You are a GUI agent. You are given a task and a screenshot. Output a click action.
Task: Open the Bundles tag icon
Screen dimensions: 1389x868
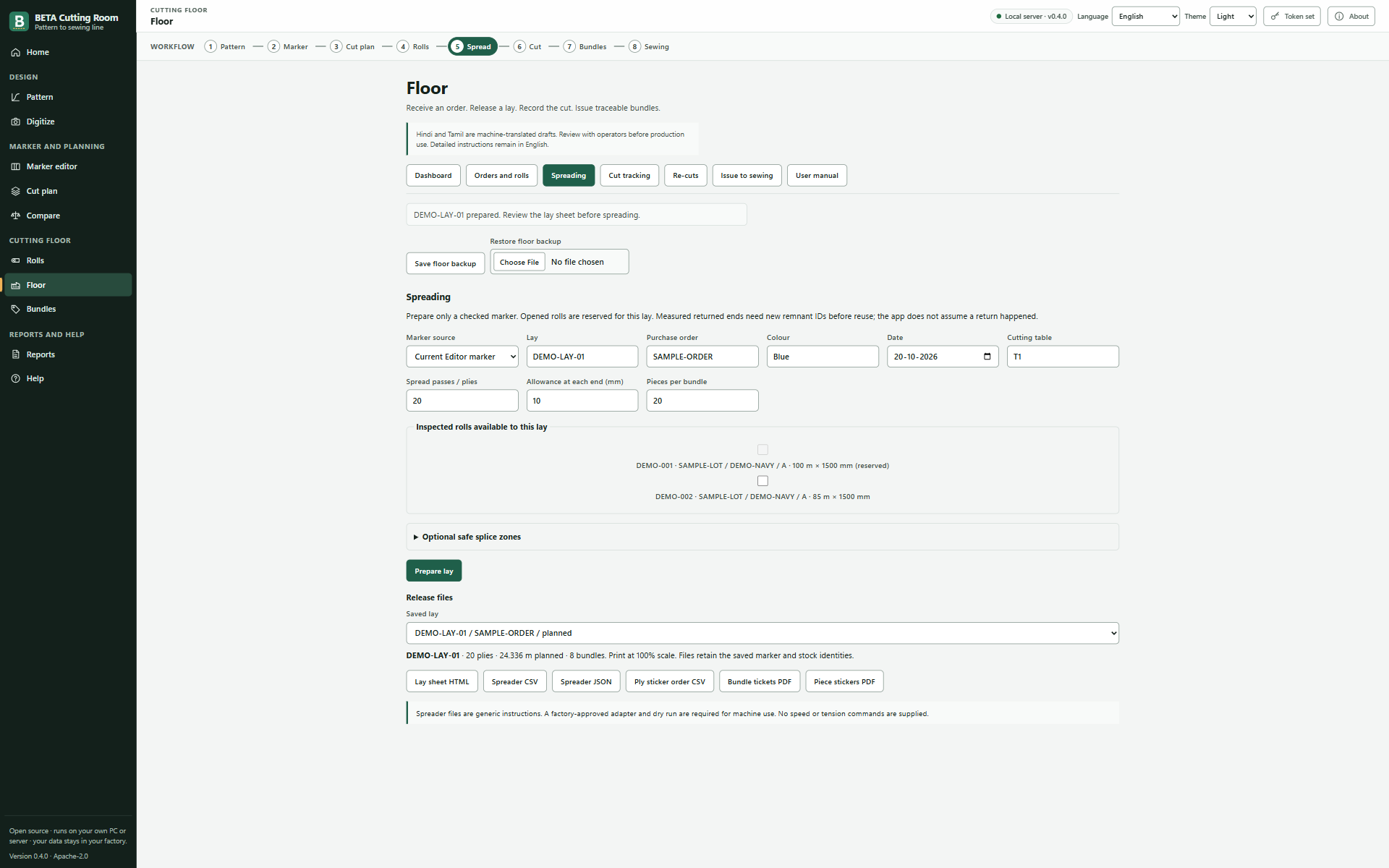15,309
